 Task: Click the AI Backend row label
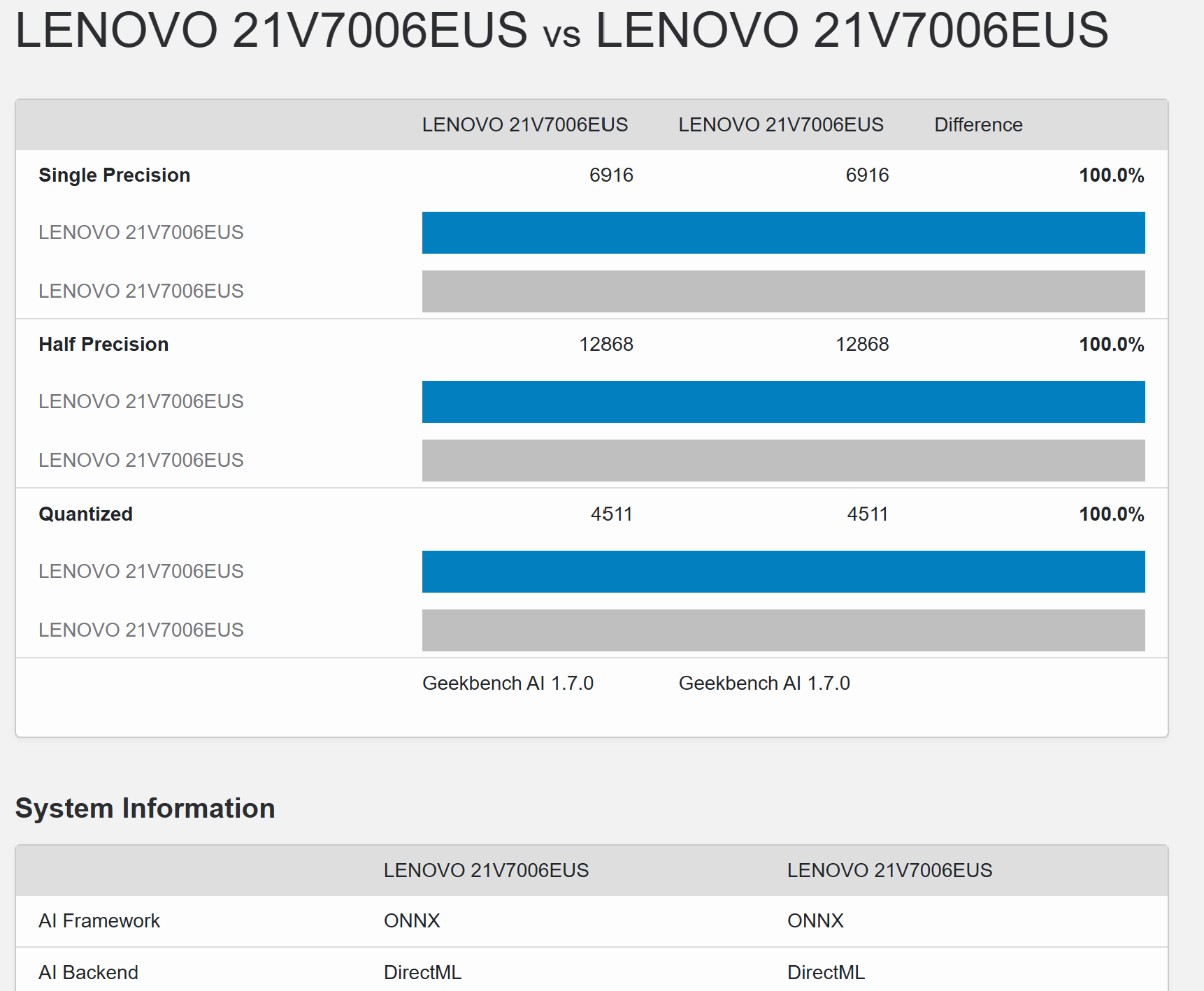(x=89, y=972)
